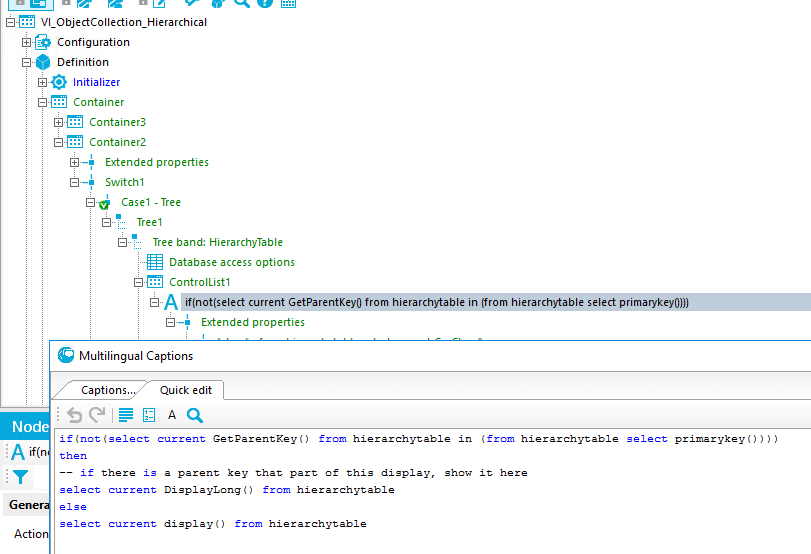811x554 pixels.
Task: Click the numbered list icon
Action: point(149,415)
